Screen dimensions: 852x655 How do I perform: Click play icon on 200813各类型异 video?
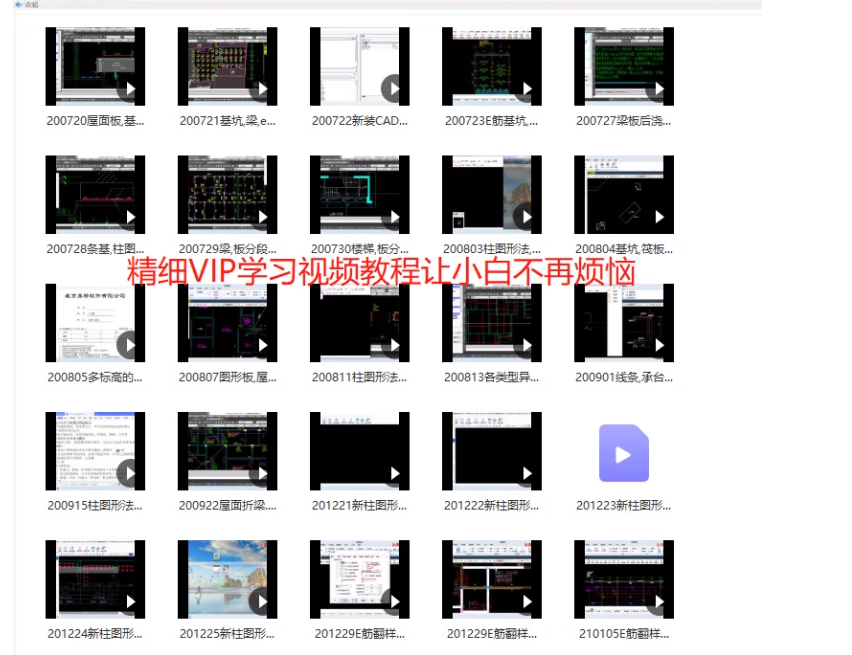[524, 344]
